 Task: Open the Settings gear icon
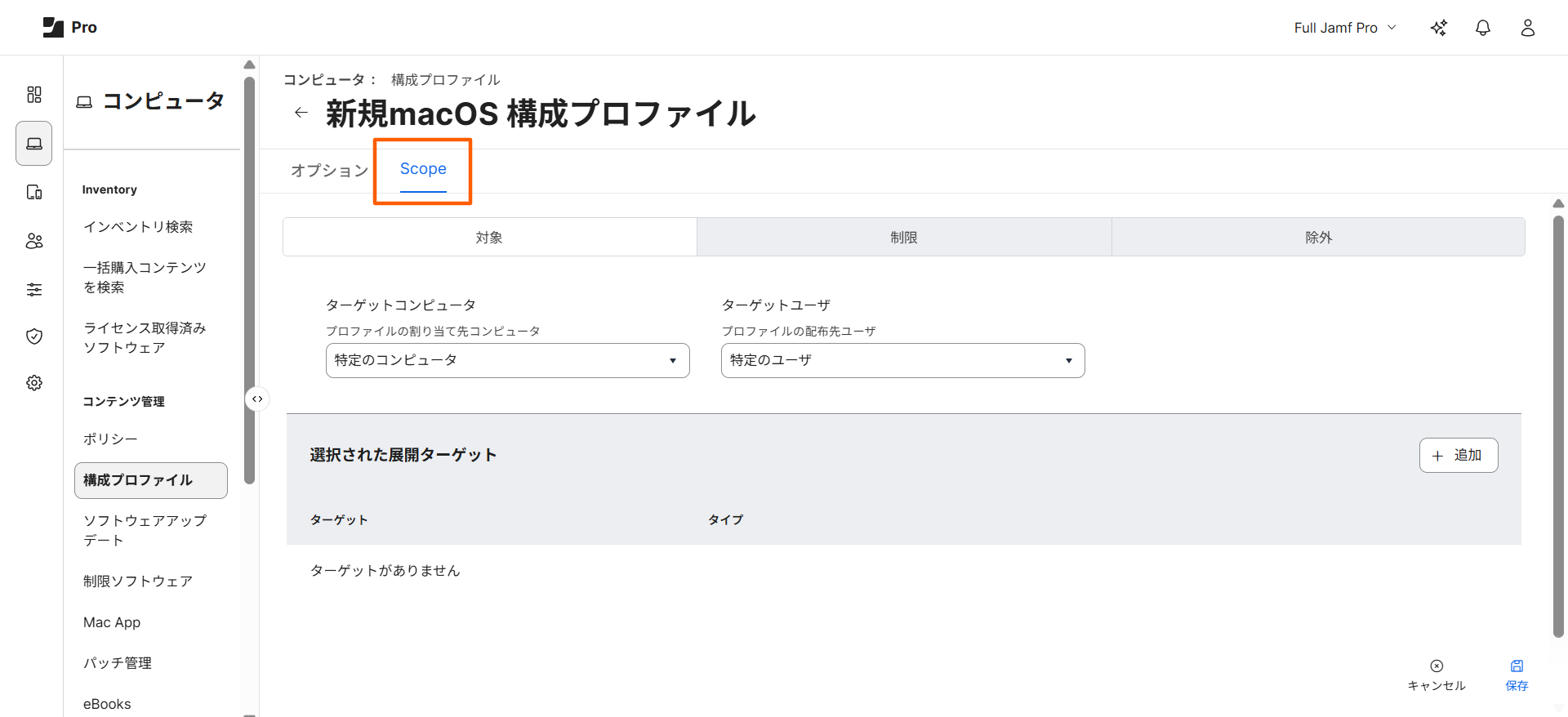point(33,383)
